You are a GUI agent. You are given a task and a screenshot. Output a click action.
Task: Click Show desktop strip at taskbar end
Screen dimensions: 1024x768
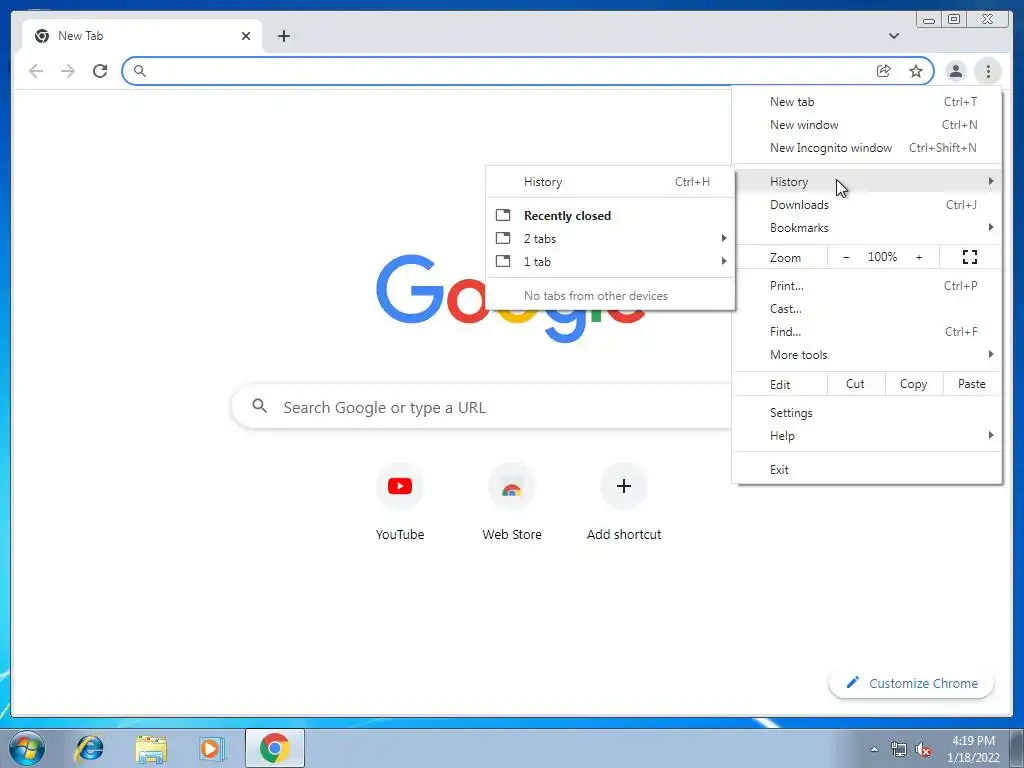1017,748
